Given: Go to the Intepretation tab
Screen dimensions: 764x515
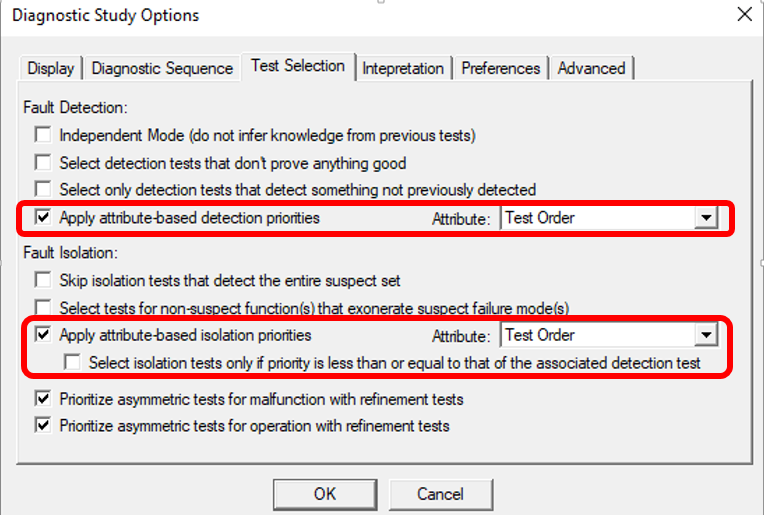Looking at the screenshot, I should [403, 68].
